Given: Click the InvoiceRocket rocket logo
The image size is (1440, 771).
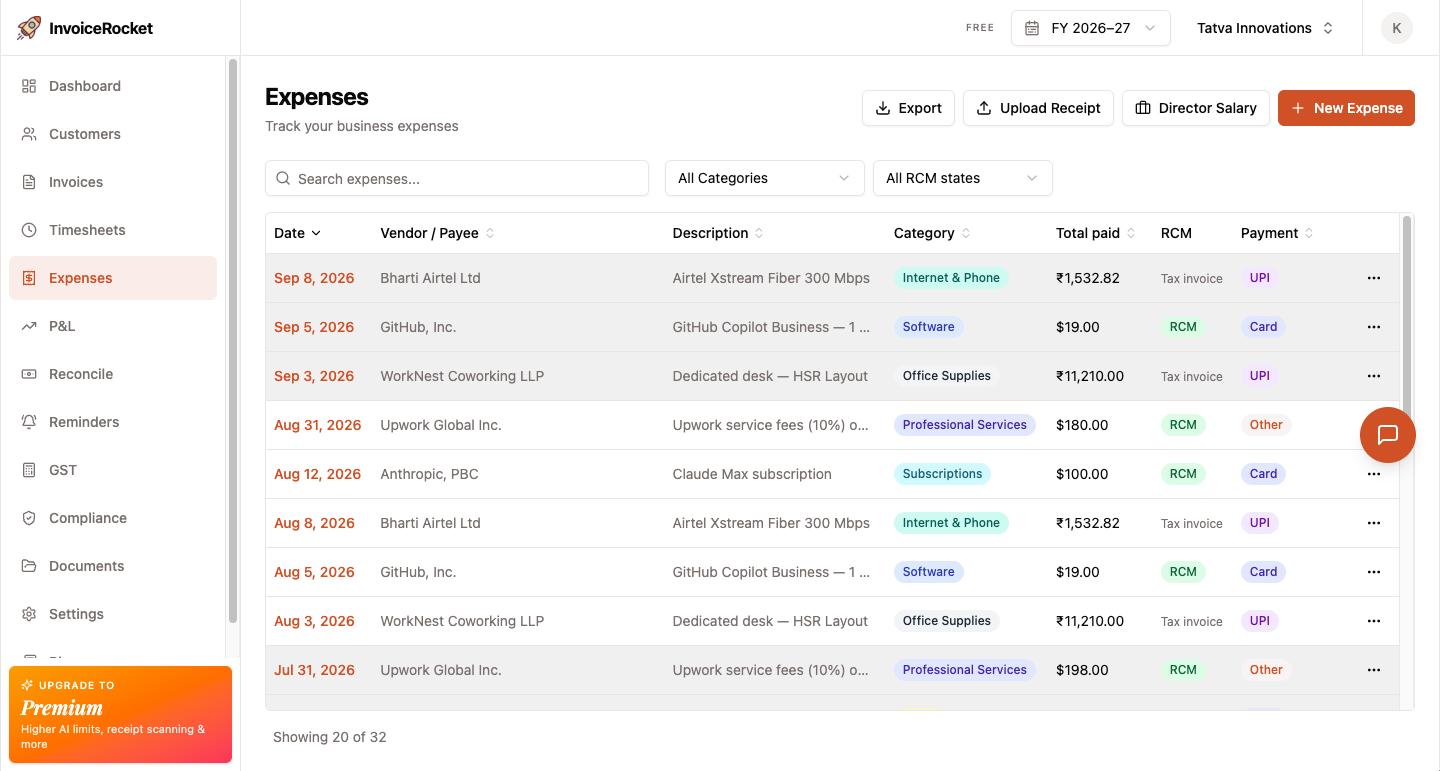Looking at the screenshot, I should point(29,28).
